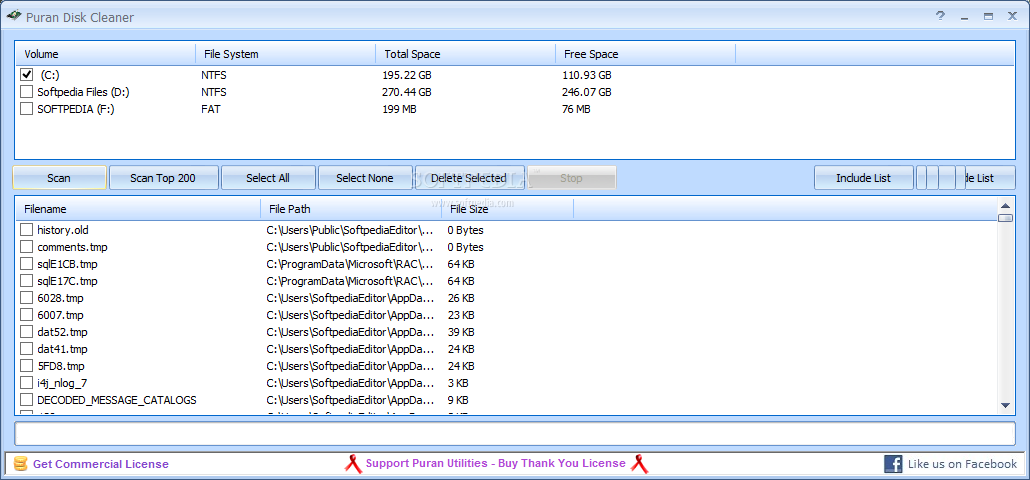Click the 246.07 GB free space cell
This screenshot has height=480, width=1030.
coord(587,93)
